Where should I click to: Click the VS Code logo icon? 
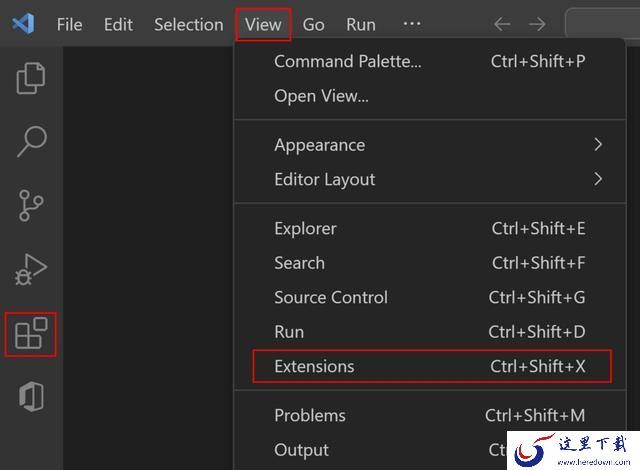pos(23,24)
